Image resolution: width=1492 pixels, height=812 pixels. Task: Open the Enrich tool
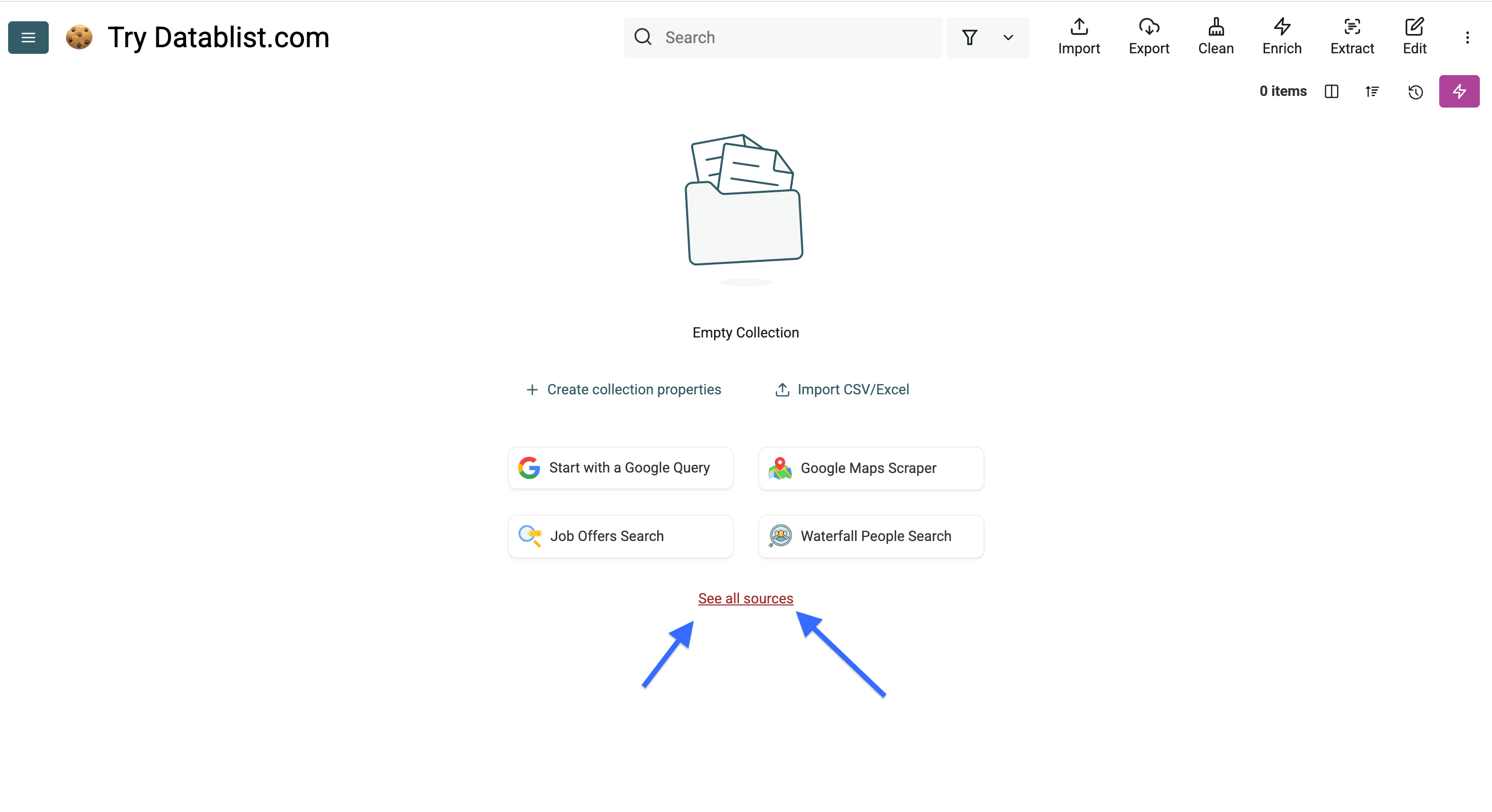coord(1281,37)
